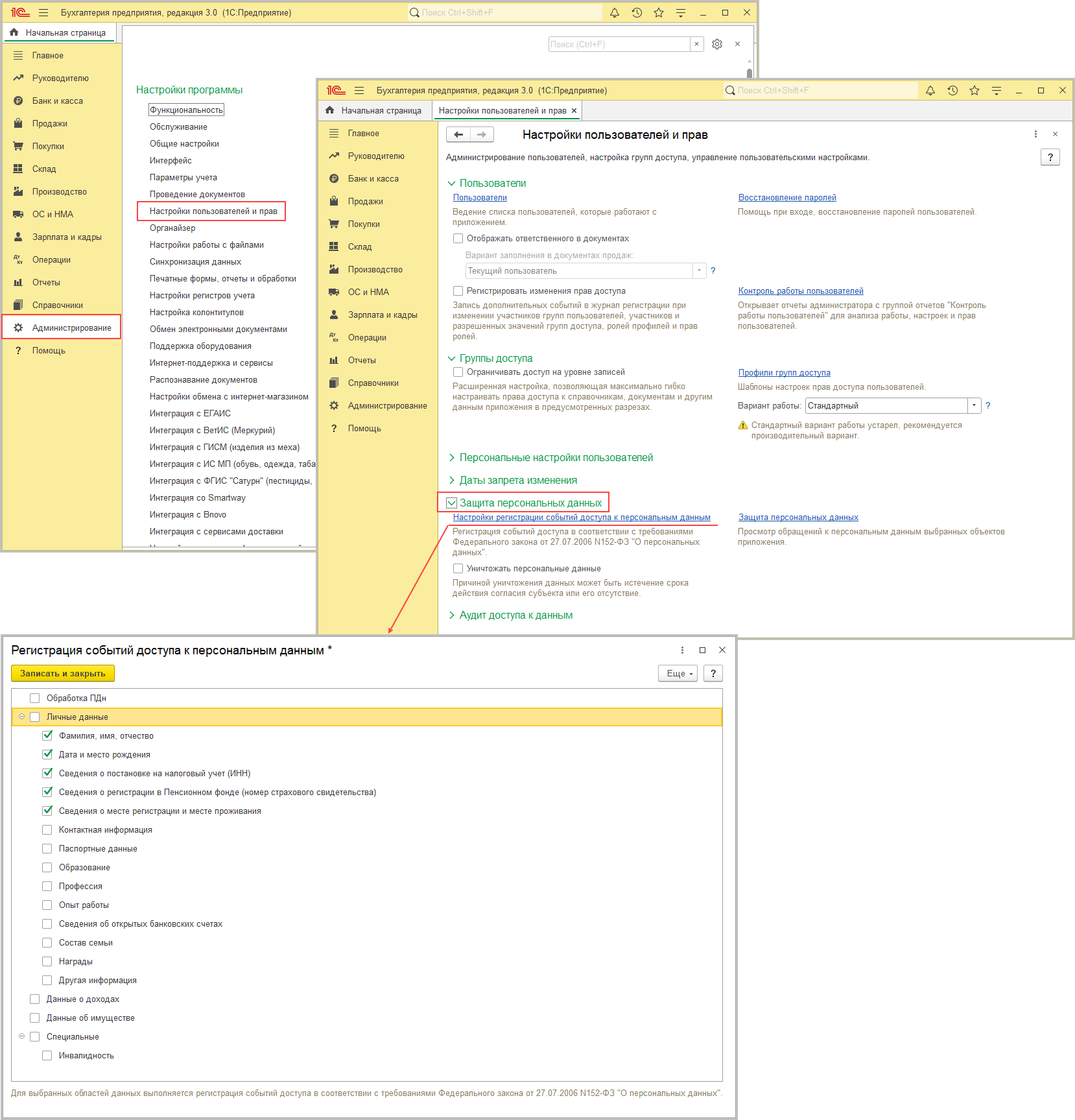Expand the Даты запрета изменения section
This screenshot has width=1075, height=1120.
pyautogui.click(x=452, y=481)
